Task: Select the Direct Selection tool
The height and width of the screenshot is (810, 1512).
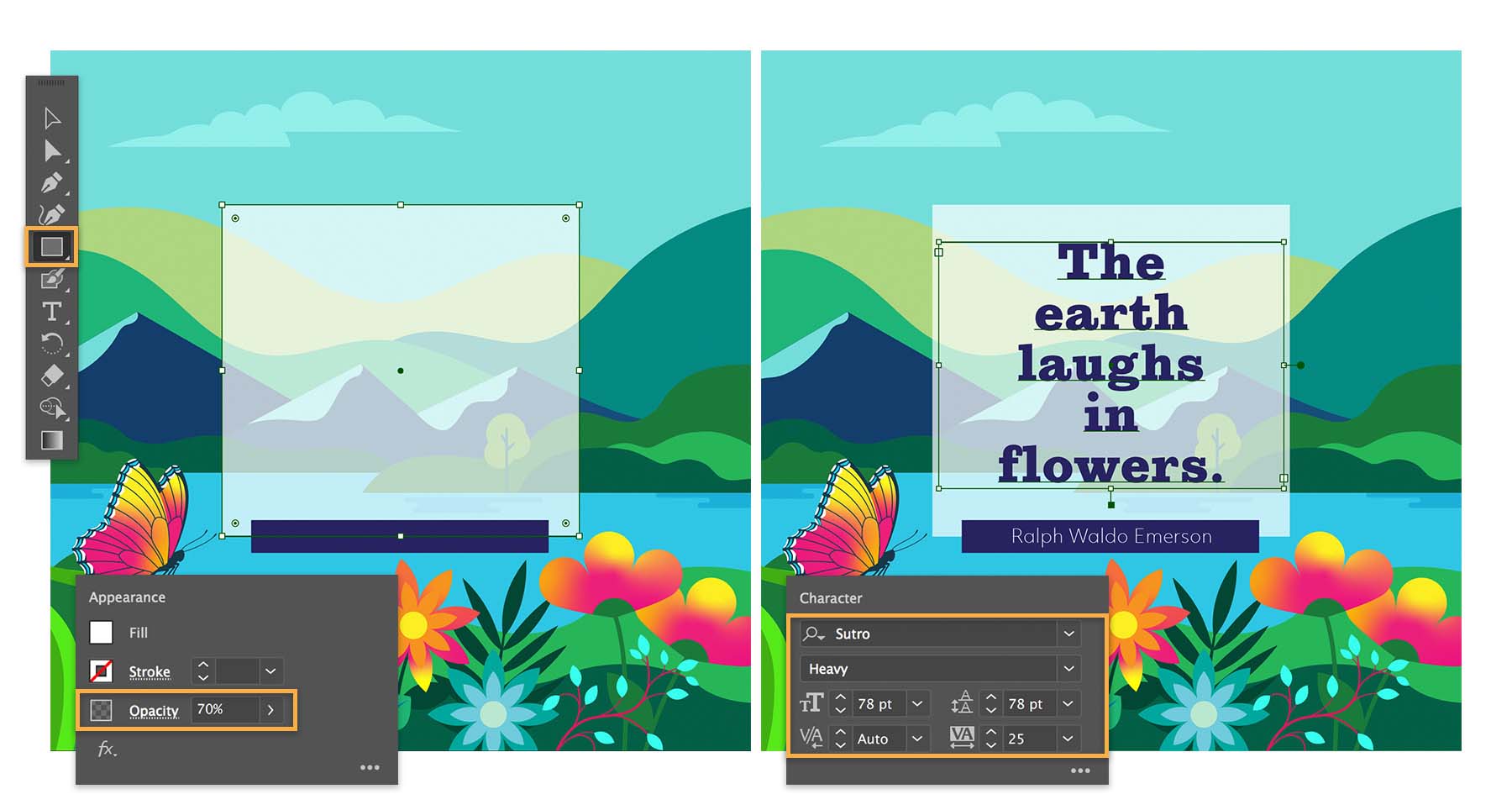Action: point(52,151)
